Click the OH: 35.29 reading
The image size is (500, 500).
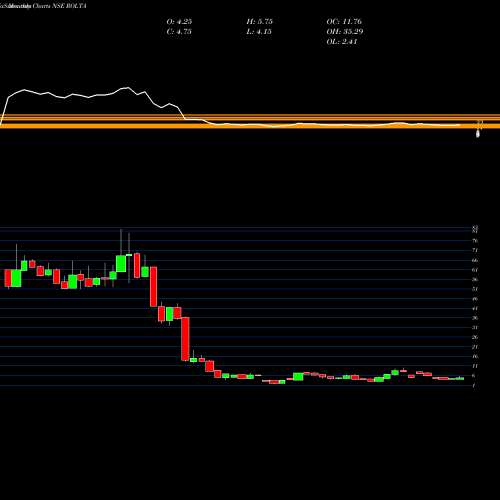coord(345,32)
